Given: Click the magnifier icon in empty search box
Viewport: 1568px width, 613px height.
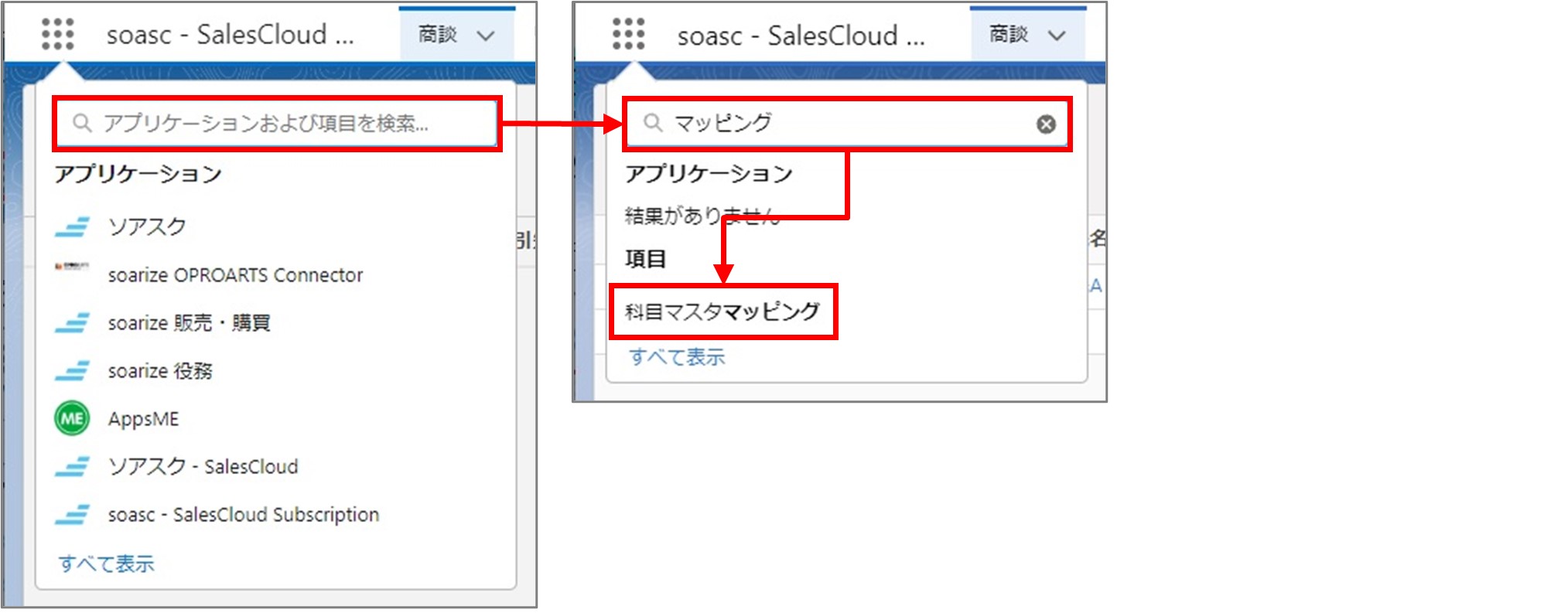Looking at the screenshot, I should point(82,123).
